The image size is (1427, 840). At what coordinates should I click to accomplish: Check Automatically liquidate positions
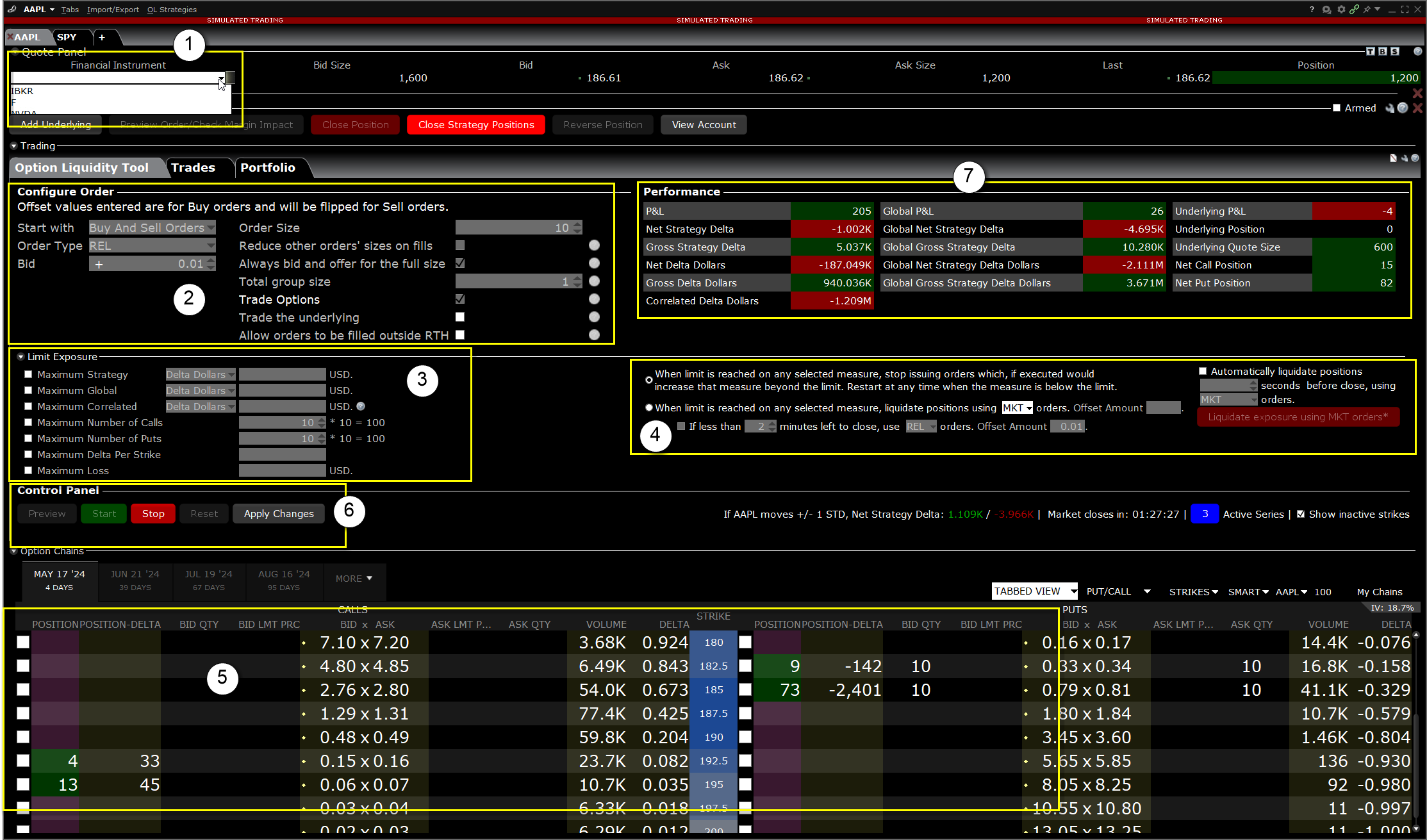(1203, 372)
